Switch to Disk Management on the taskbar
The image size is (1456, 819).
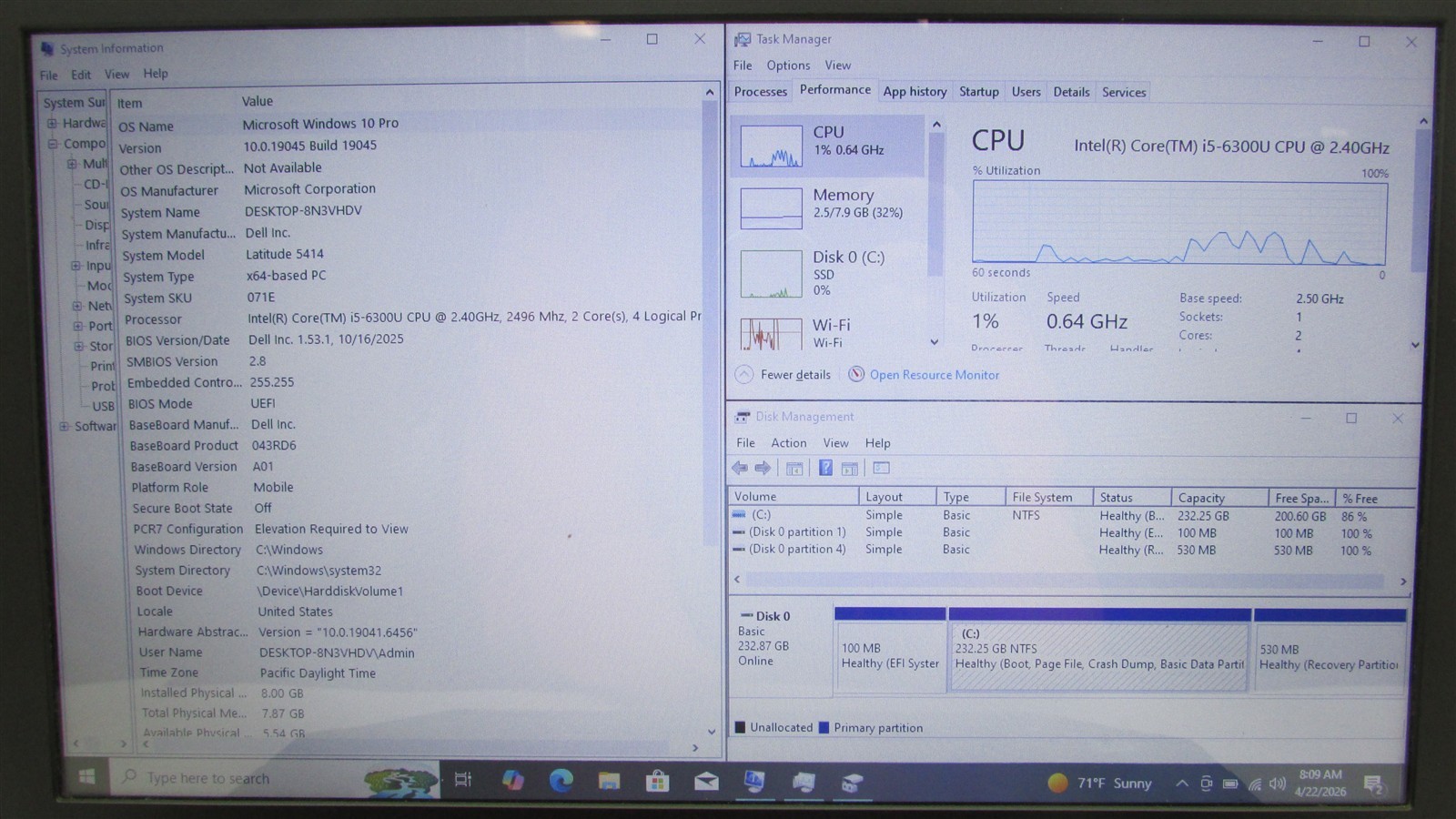pyautogui.click(x=852, y=783)
